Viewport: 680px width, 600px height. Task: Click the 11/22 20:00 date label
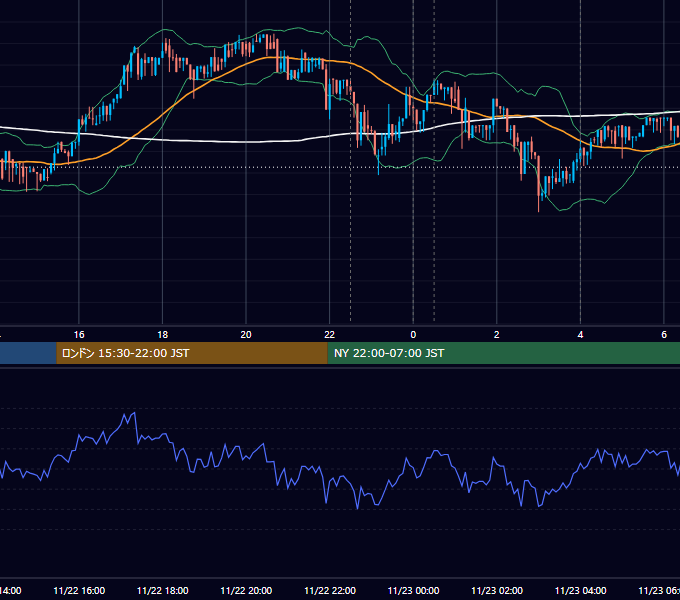246,591
